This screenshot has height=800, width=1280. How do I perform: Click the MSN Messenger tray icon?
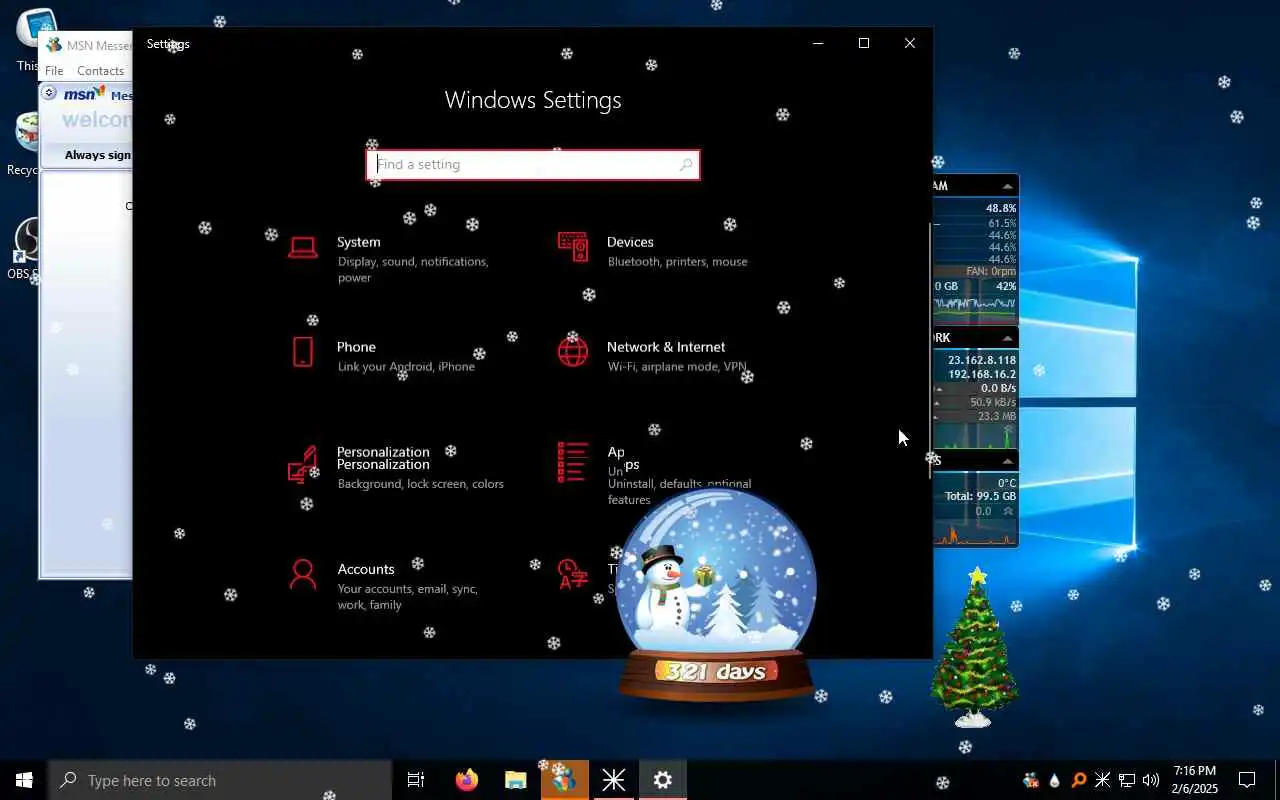click(1030, 780)
